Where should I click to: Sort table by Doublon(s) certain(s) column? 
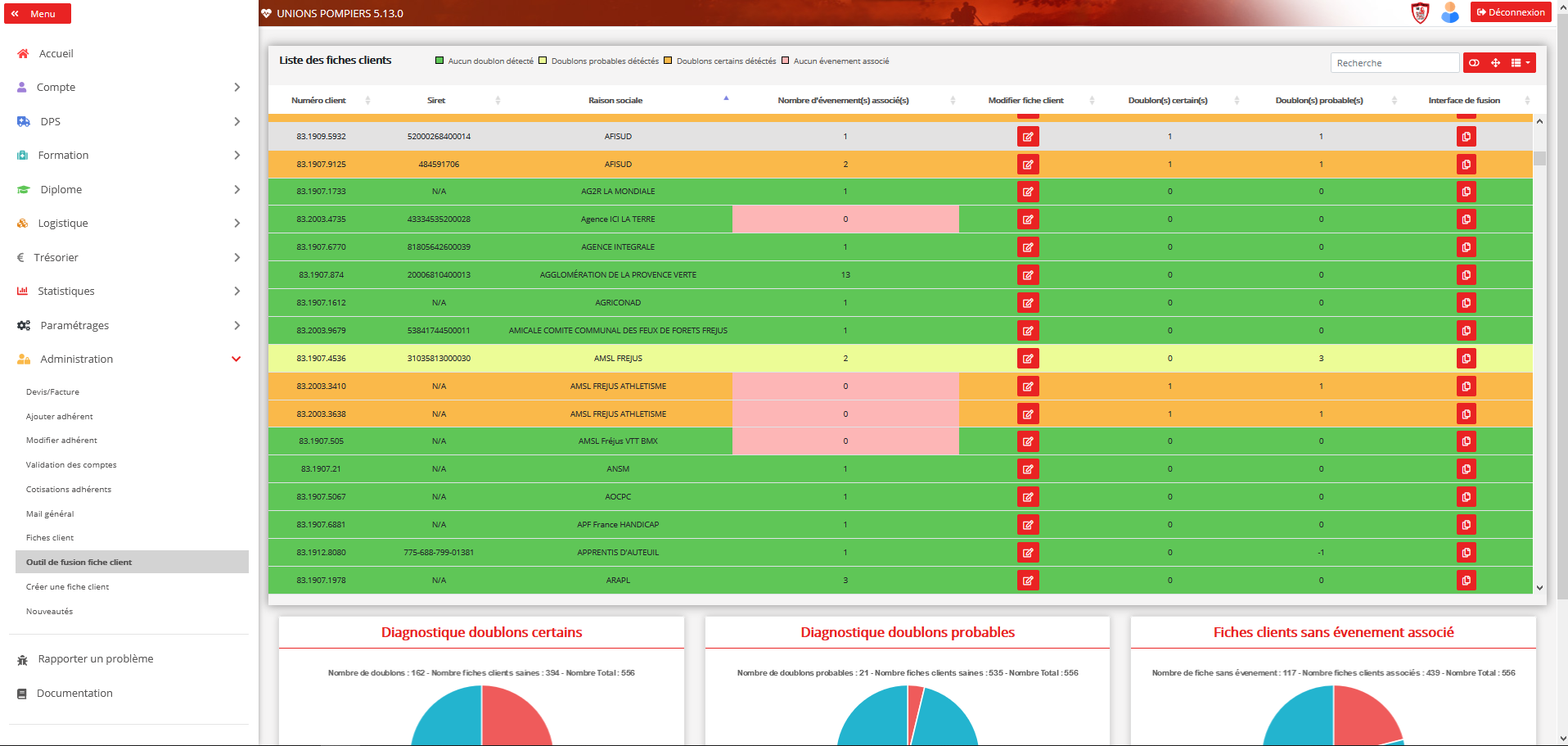coord(1168,100)
